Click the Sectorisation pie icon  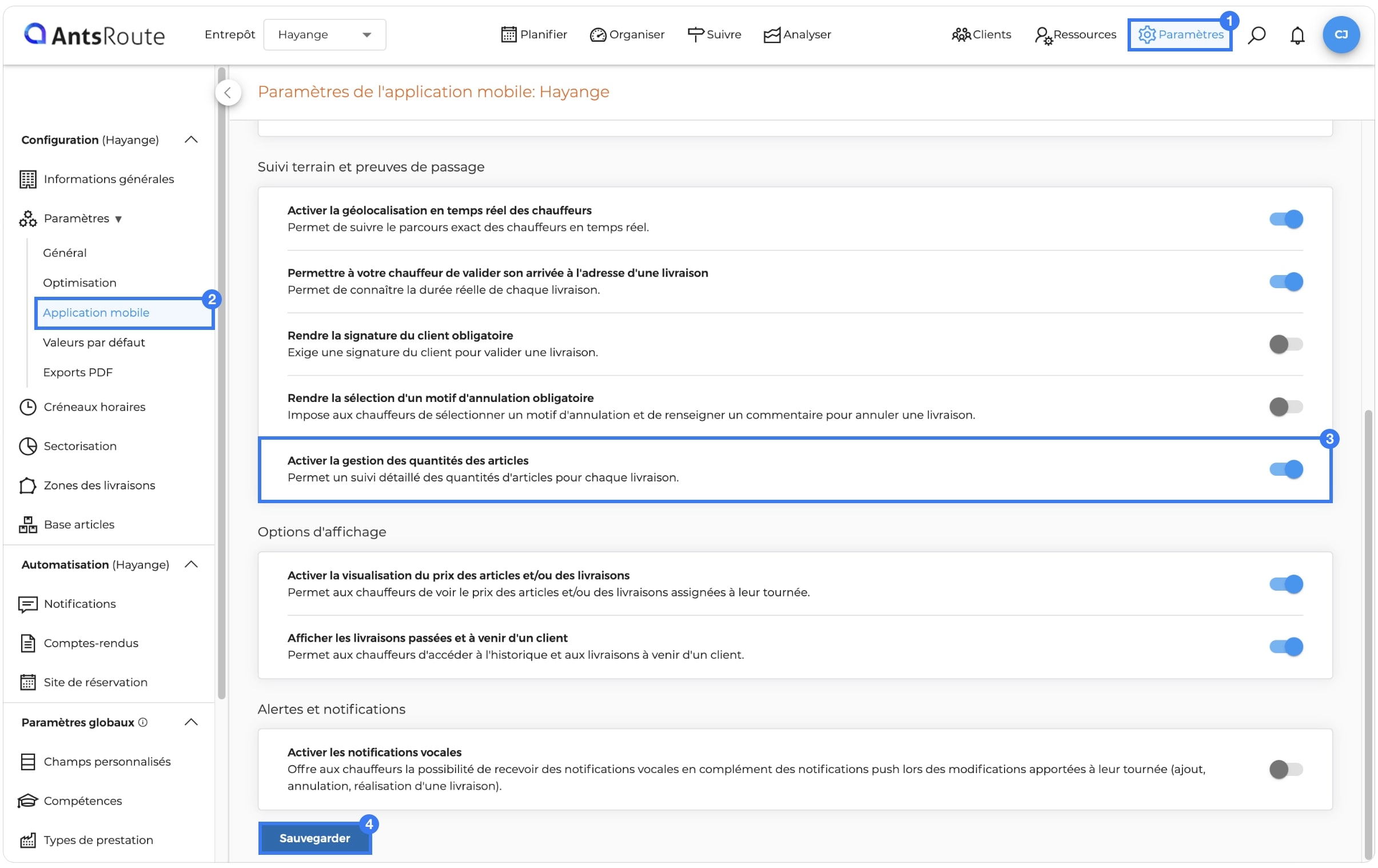(x=27, y=447)
